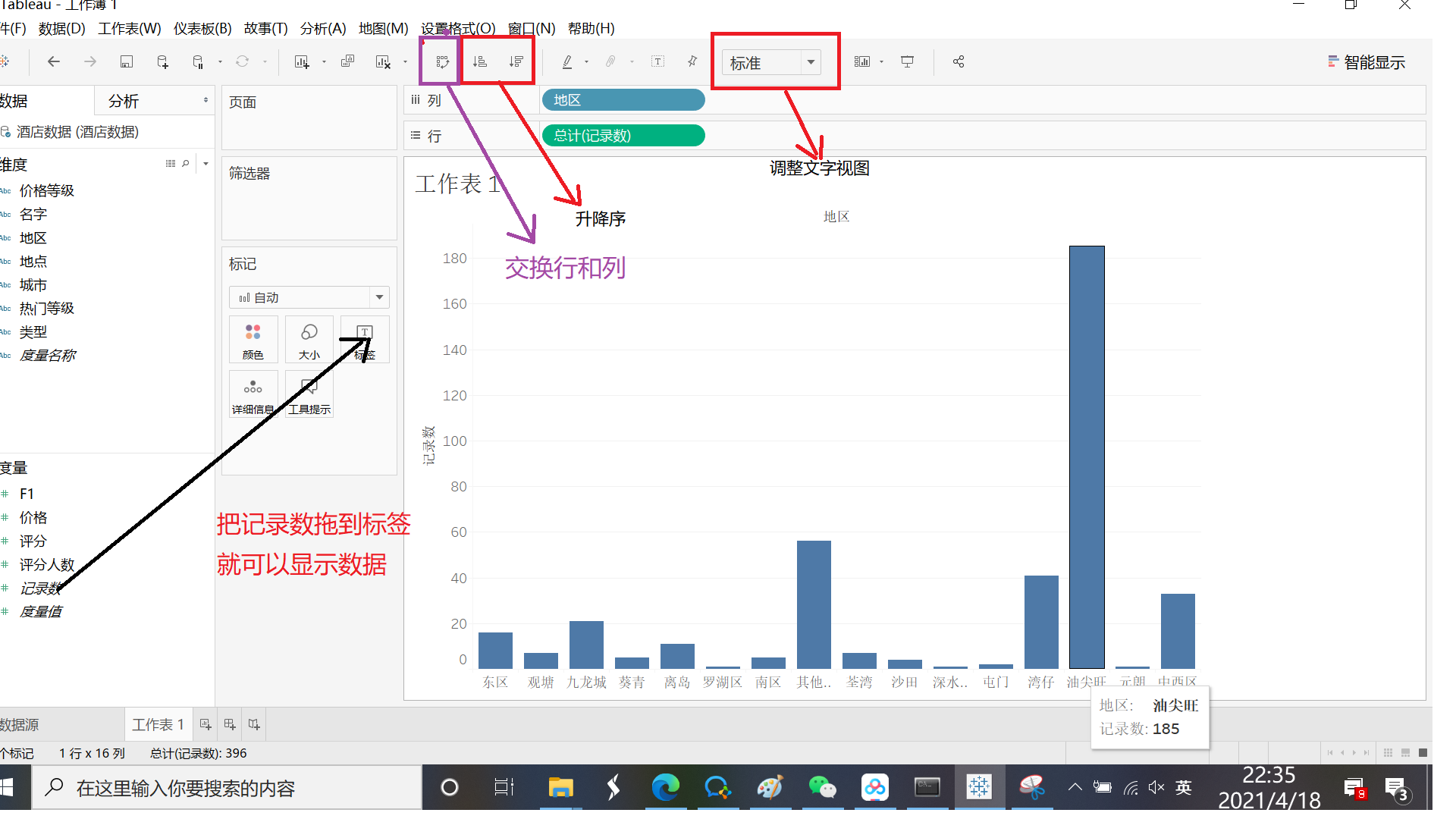Expand the highlight pen dropdown arrow
This screenshot has height=819, width=1456.
tap(586, 62)
